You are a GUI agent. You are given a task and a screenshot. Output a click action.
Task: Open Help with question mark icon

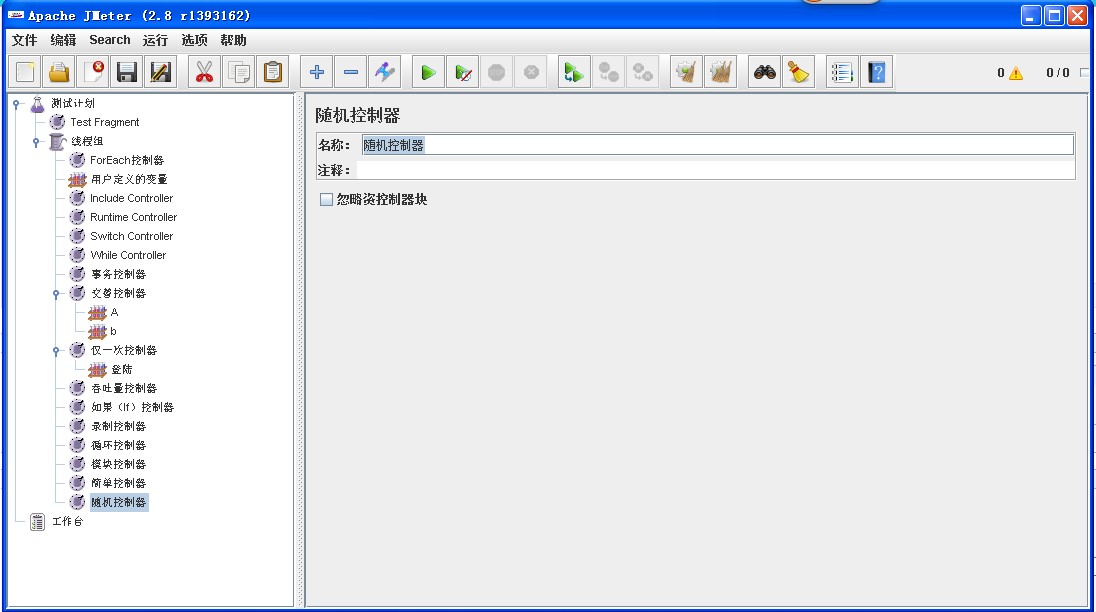(x=877, y=72)
